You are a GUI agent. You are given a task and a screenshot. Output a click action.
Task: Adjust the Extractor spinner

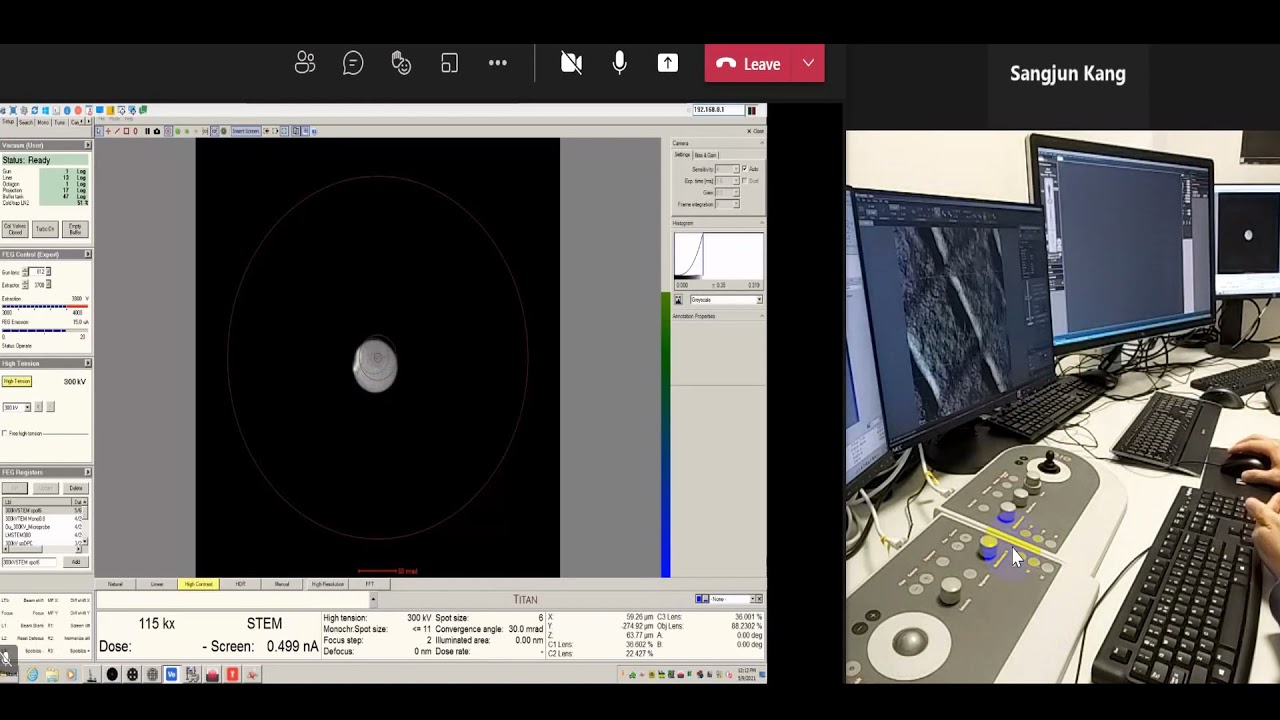[x=25, y=284]
